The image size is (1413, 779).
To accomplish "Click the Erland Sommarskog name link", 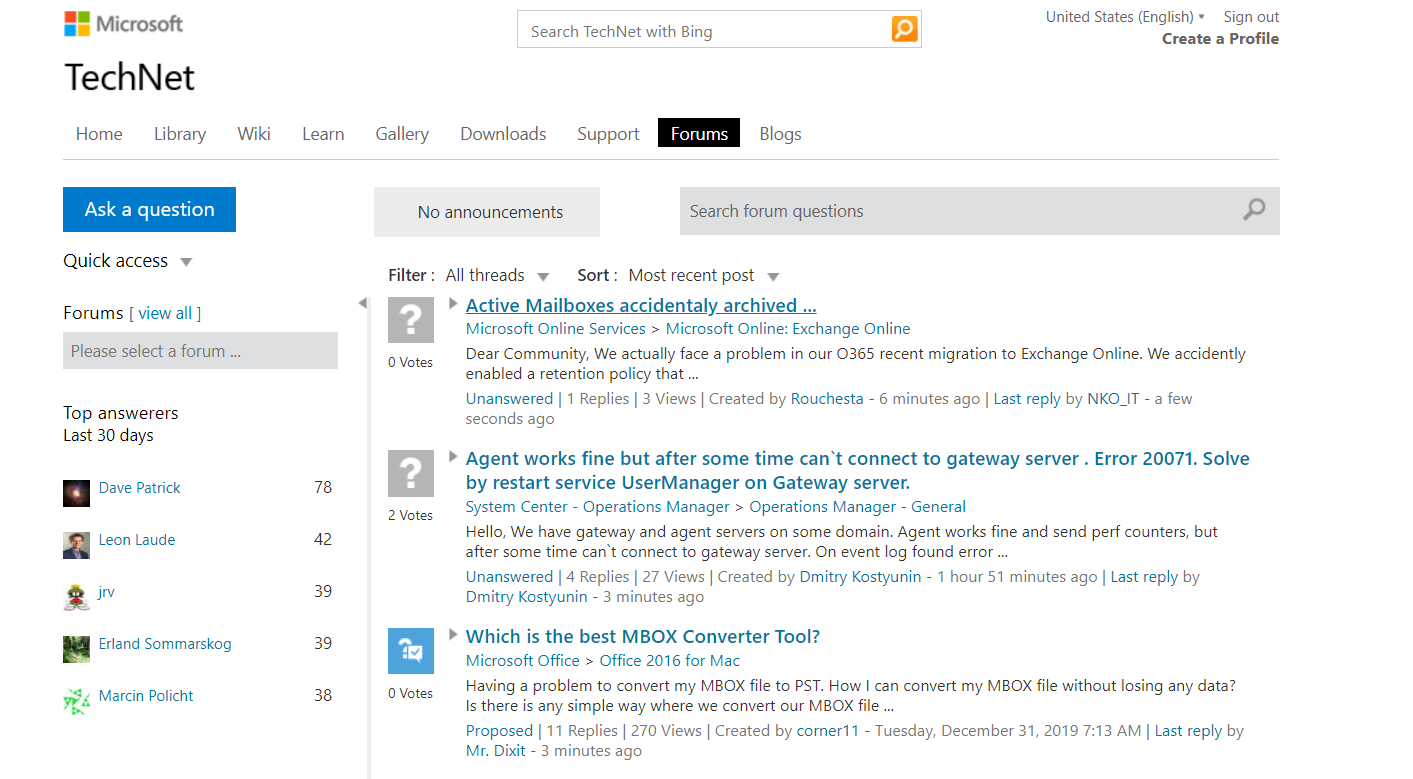I will point(165,643).
